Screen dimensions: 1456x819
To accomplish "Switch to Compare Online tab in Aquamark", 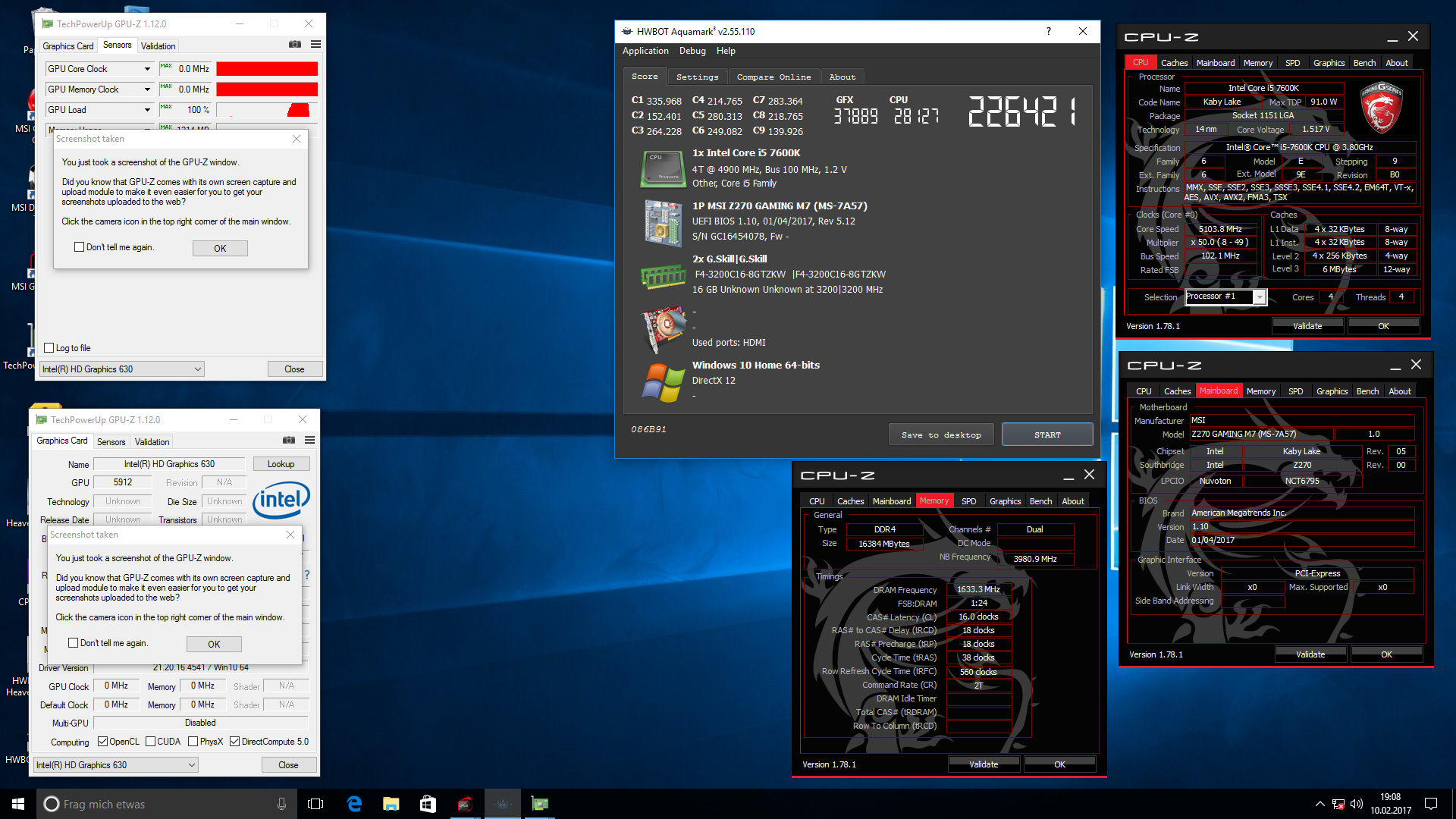I will click(x=773, y=77).
